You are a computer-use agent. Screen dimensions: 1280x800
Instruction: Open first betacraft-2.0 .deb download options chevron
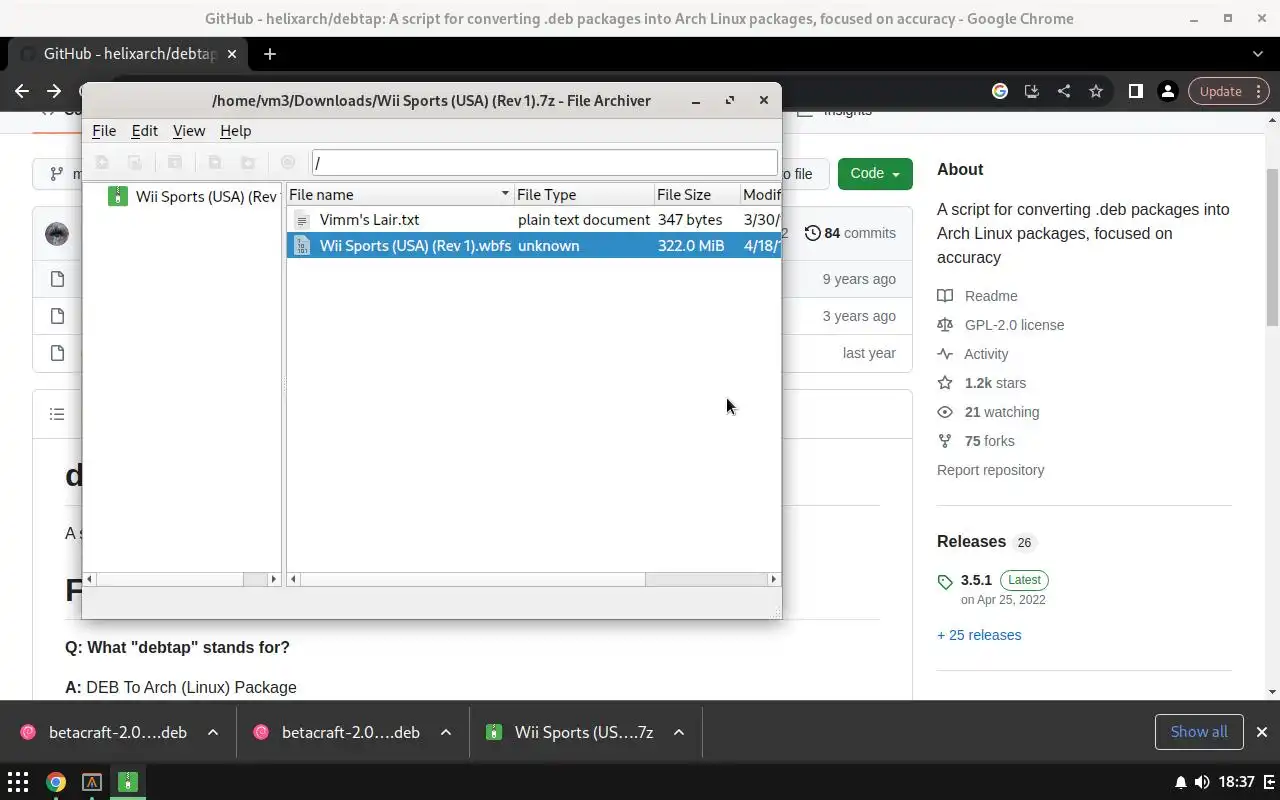(x=213, y=732)
